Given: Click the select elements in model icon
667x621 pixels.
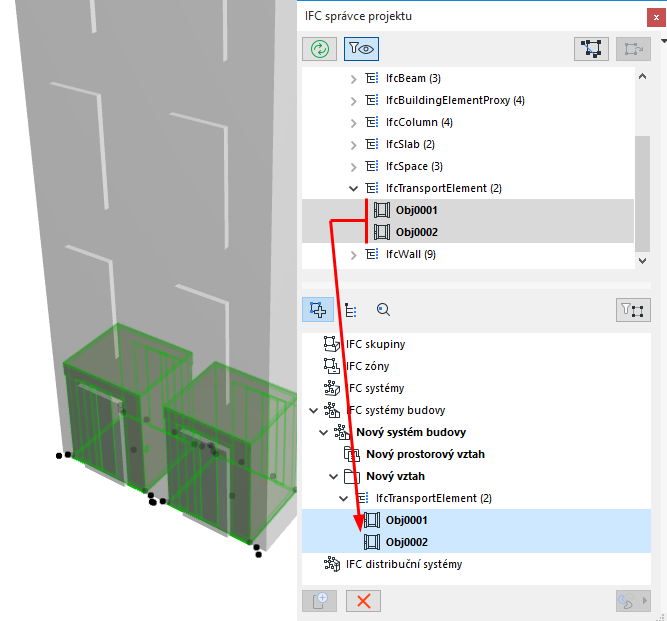Looking at the screenshot, I should (591, 49).
